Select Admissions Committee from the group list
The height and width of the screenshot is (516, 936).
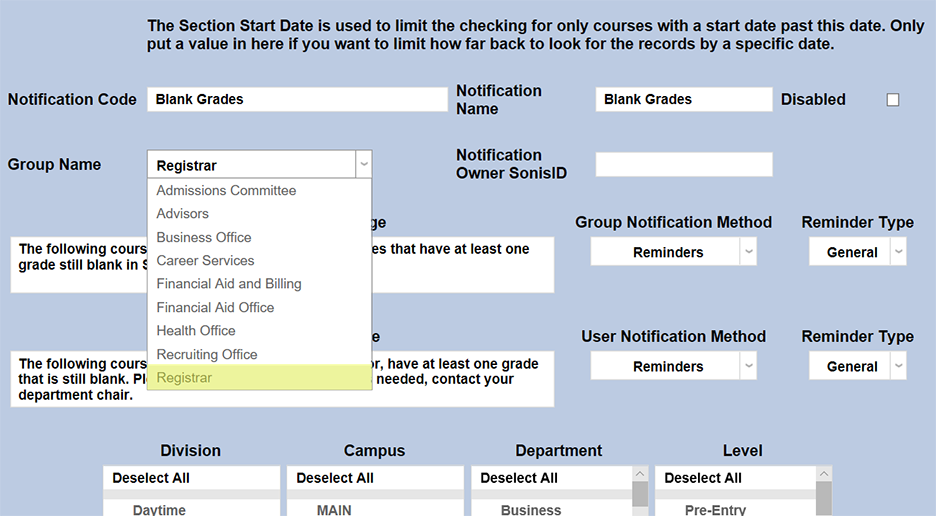(226, 190)
